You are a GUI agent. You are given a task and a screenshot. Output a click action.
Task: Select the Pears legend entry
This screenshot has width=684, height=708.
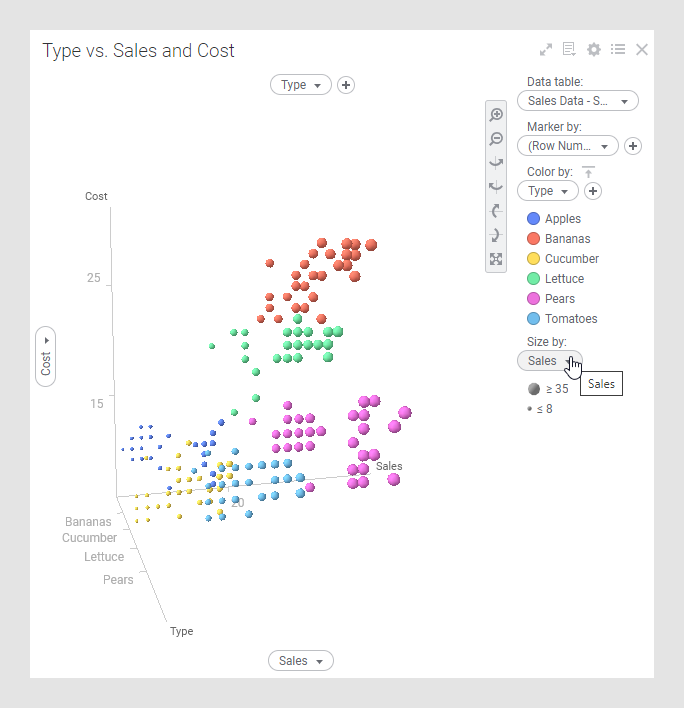click(x=560, y=299)
